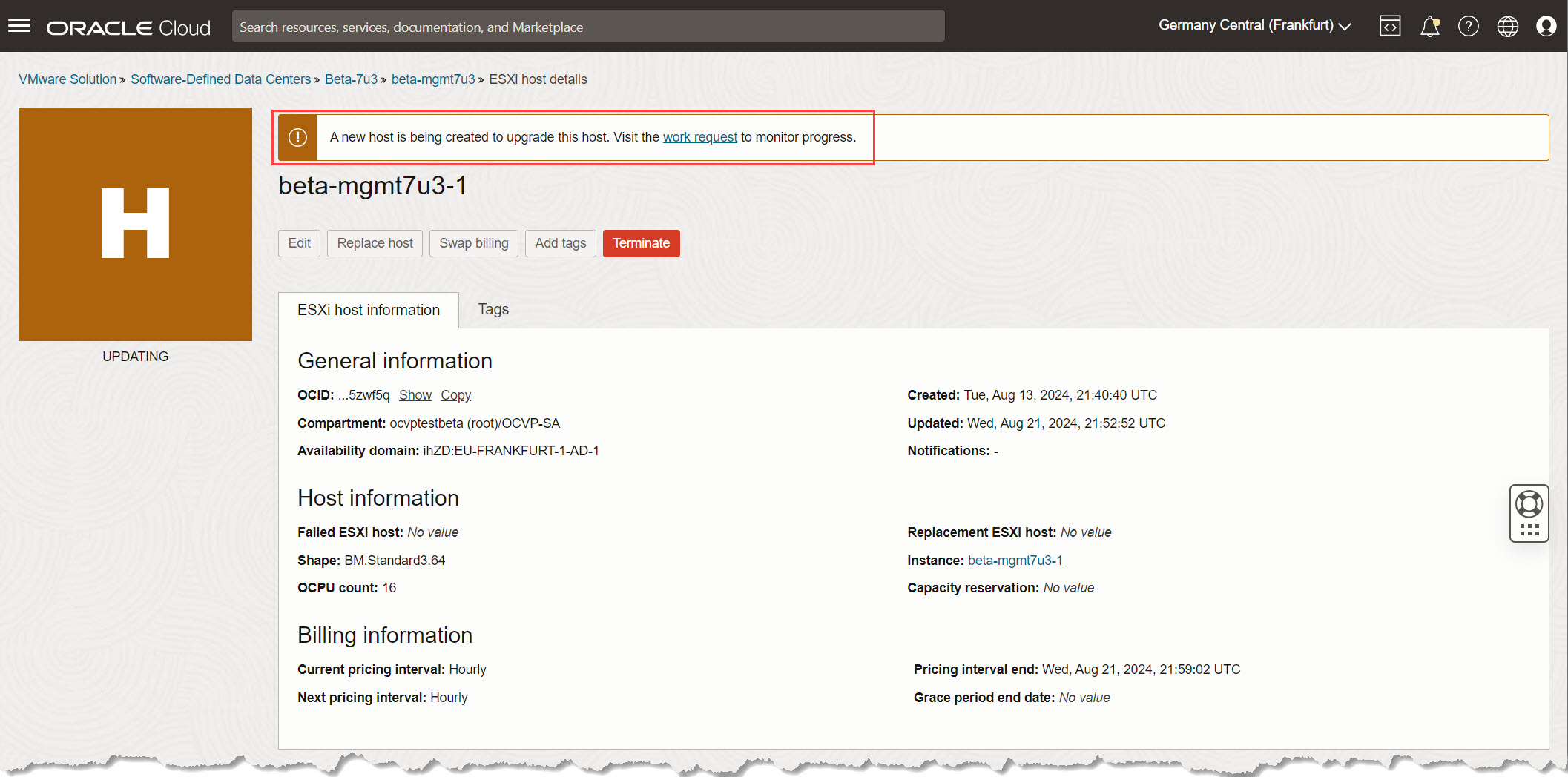
Task: Click the shape value BM.Standard3.64
Action: (395, 561)
